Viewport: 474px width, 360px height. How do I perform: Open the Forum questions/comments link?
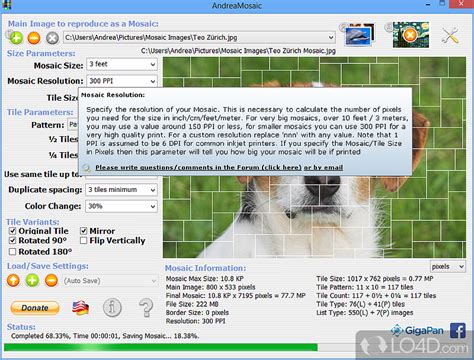coord(198,168)
